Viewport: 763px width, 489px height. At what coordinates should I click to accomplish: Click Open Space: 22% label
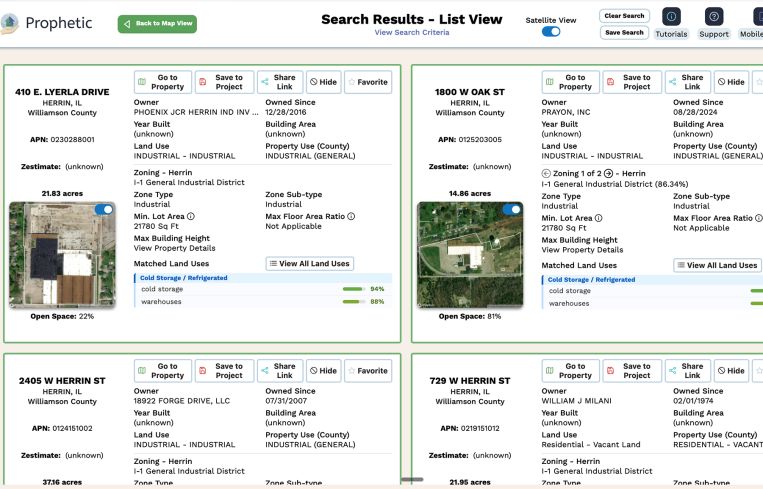click(62, 316)
